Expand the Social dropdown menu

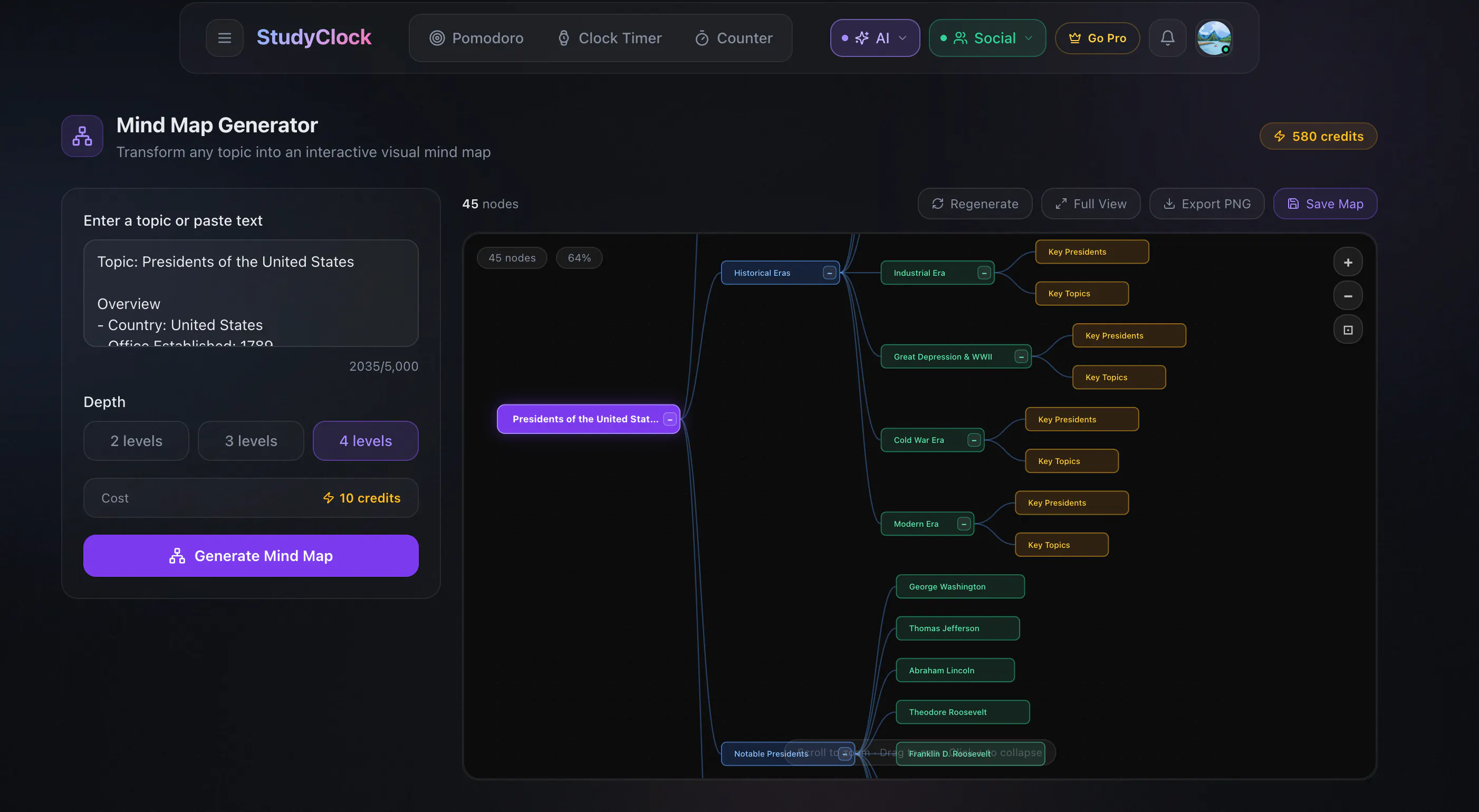point(987,38)
